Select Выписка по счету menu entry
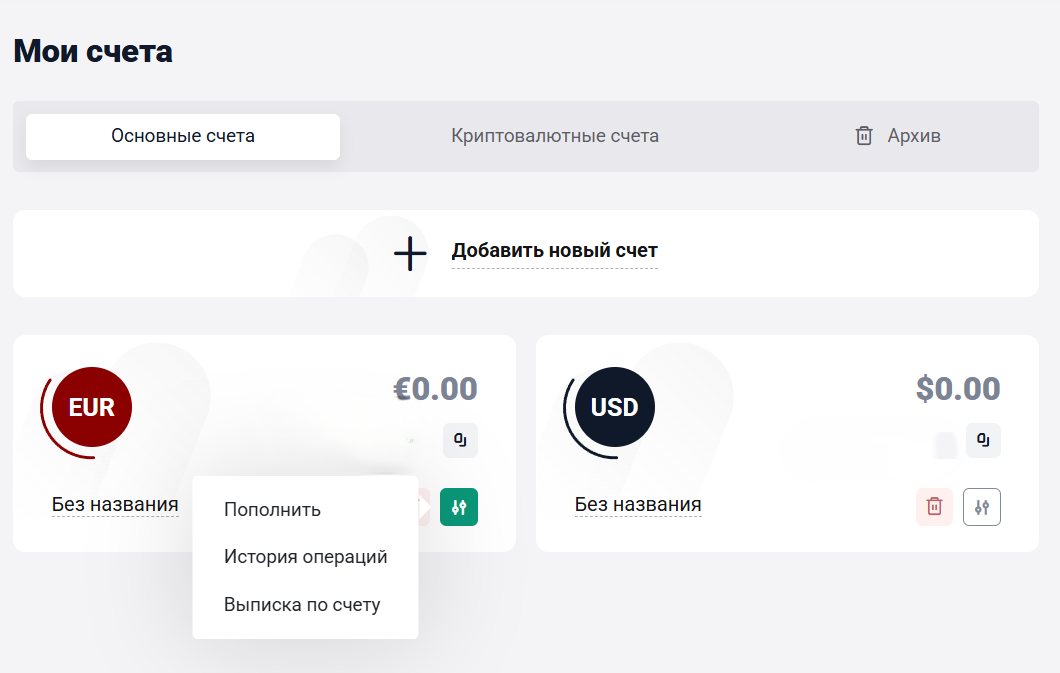Image resolution: width=1060 pixels, height=673 pixels. click(x=302, y=605)
